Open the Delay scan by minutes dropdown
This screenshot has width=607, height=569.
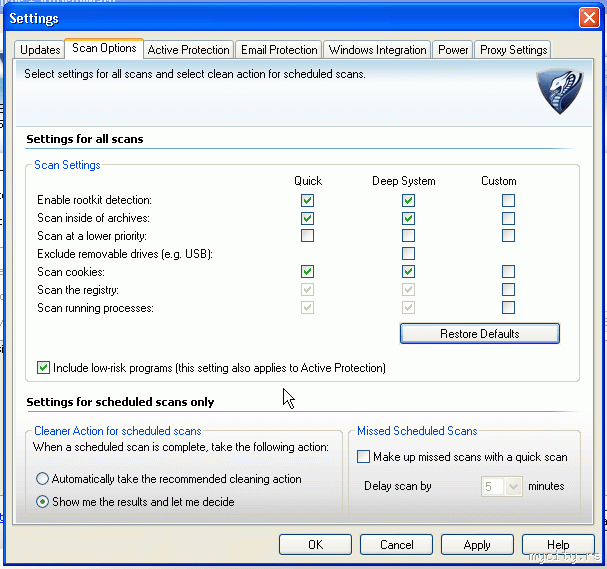514,487
